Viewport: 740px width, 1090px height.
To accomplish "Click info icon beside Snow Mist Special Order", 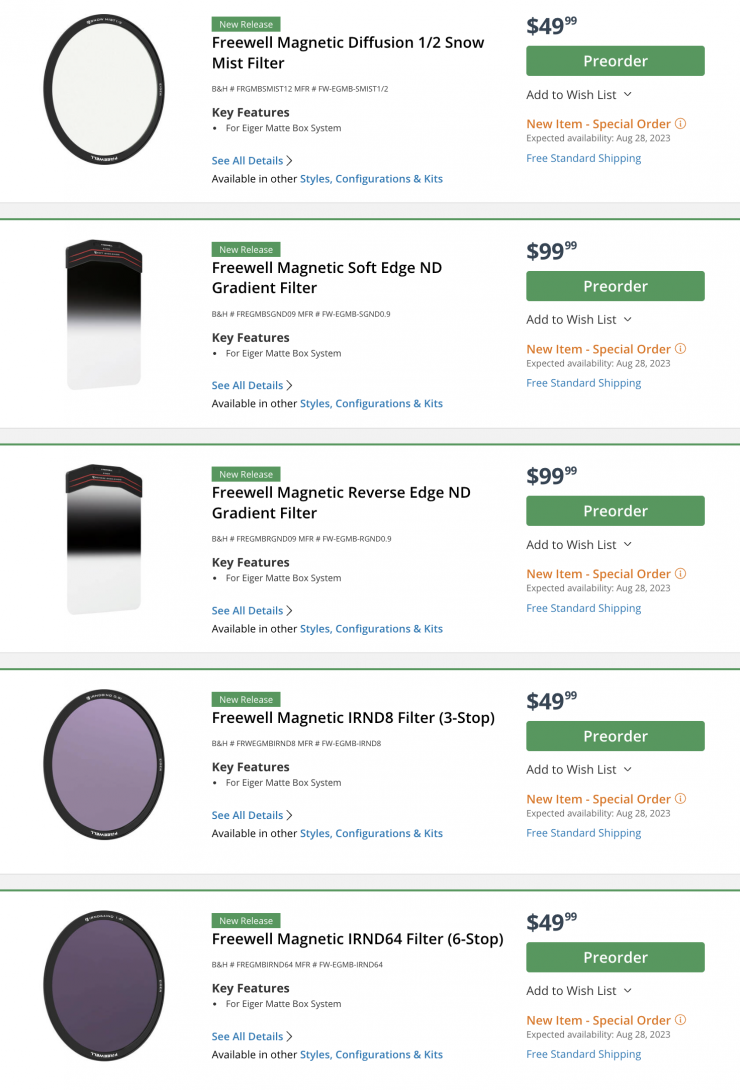I will coord(681,124).
